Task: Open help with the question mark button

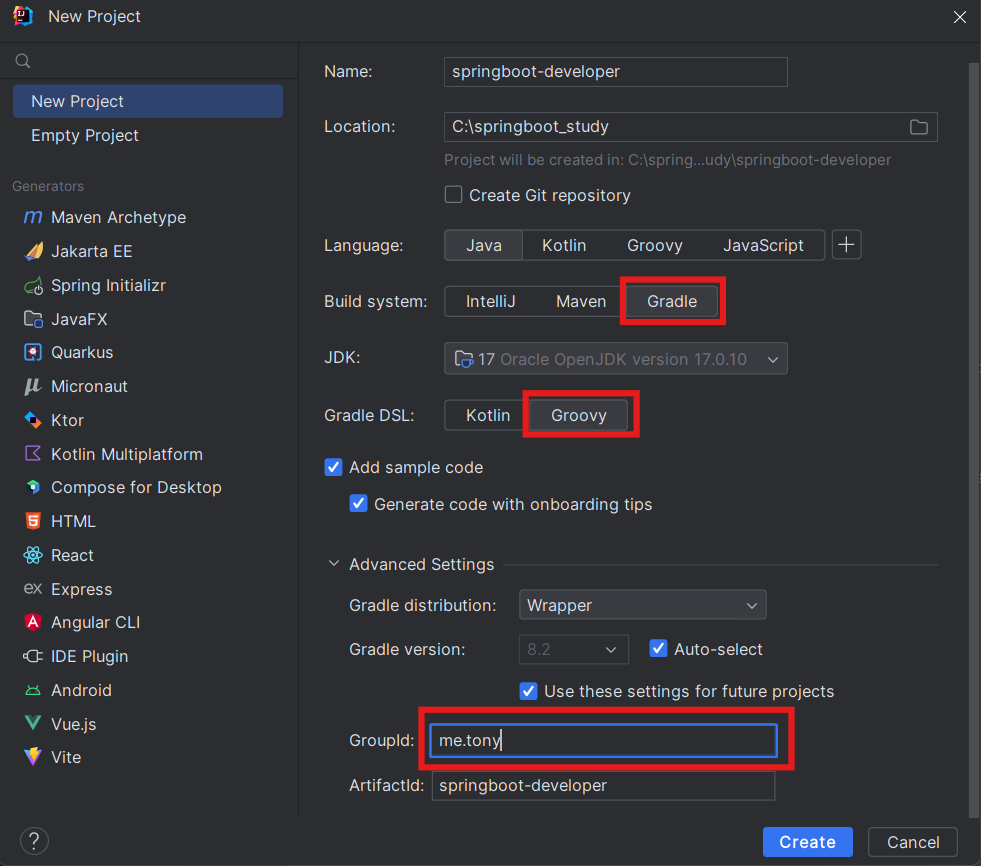Action: (34, 841)
